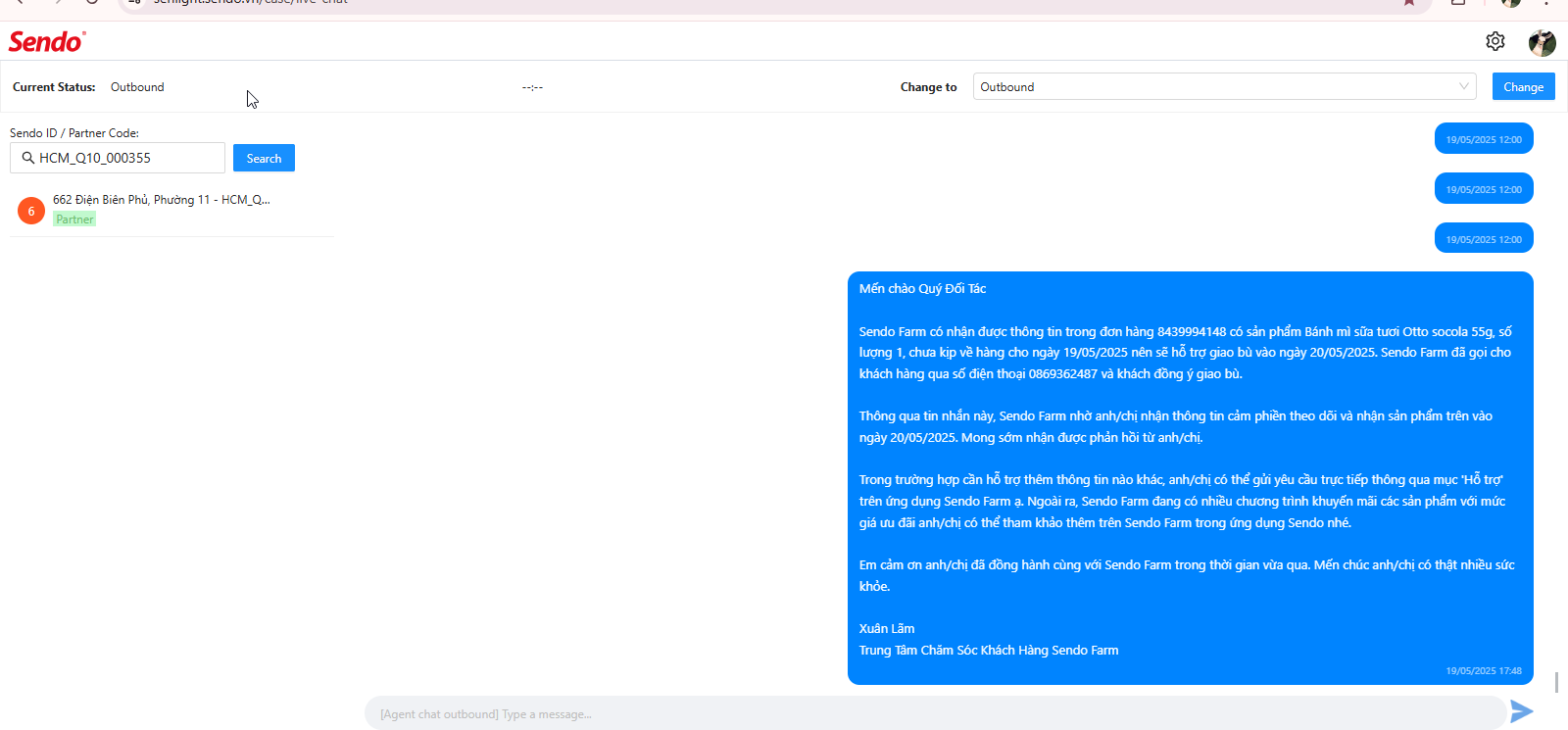The image size is (1568, 730).
Task: Click the Change to label
Action: pos(928,87)
